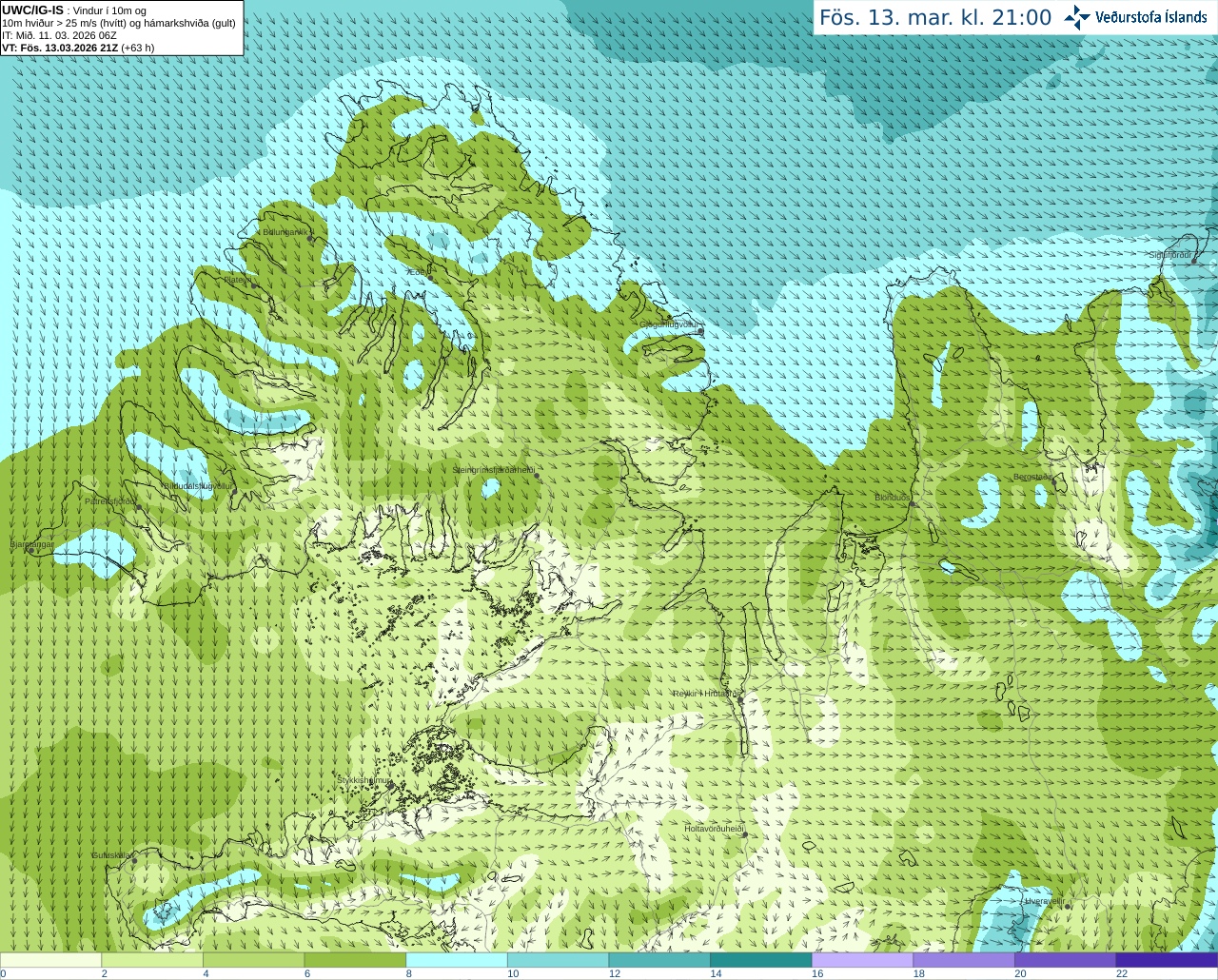Click the Gjögurflugvöllur station label
The height and width of the screenshot is (980, 1218).
[x=669, y=324]
